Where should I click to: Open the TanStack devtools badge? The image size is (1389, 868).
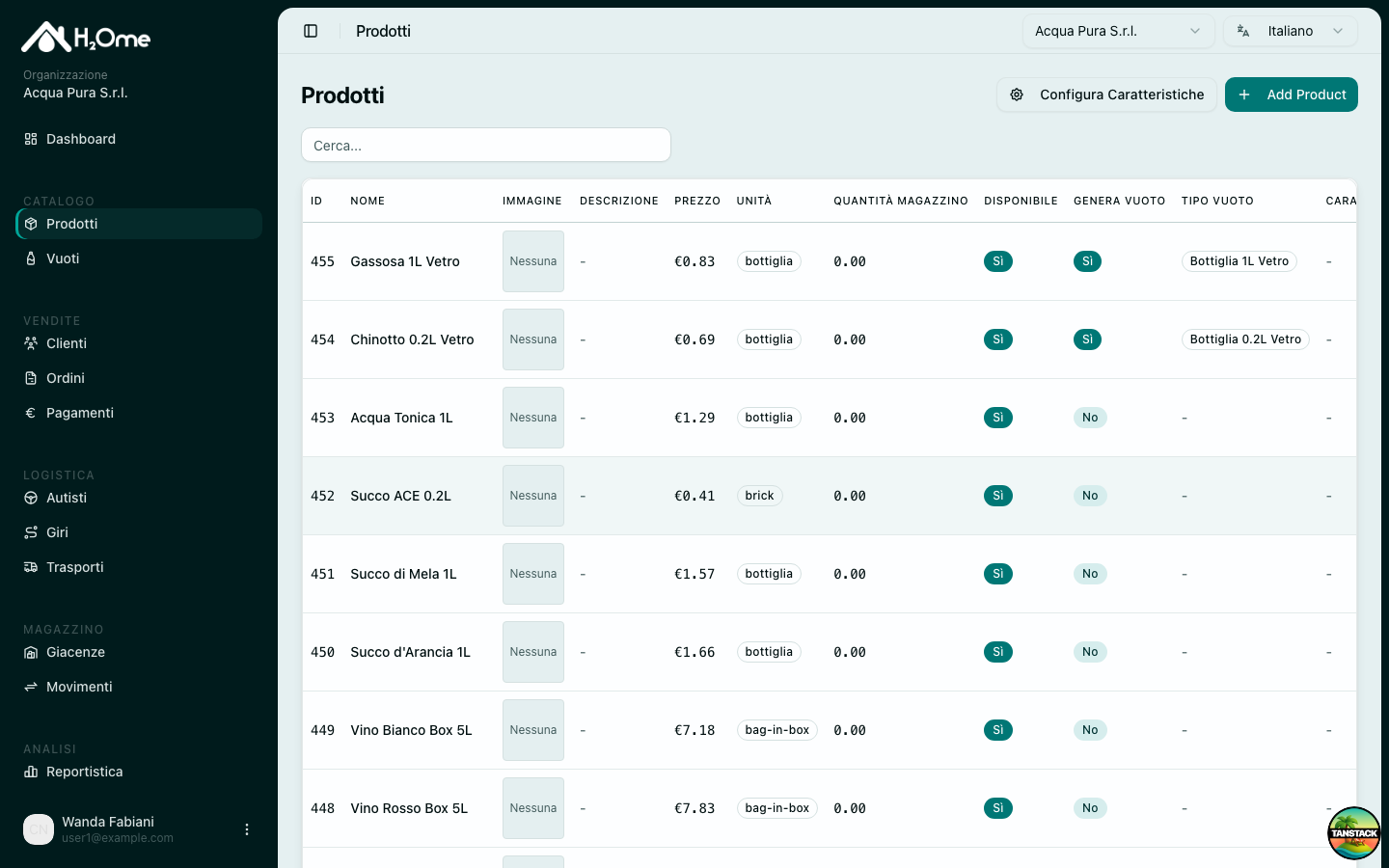click(x=1354, y=833)
